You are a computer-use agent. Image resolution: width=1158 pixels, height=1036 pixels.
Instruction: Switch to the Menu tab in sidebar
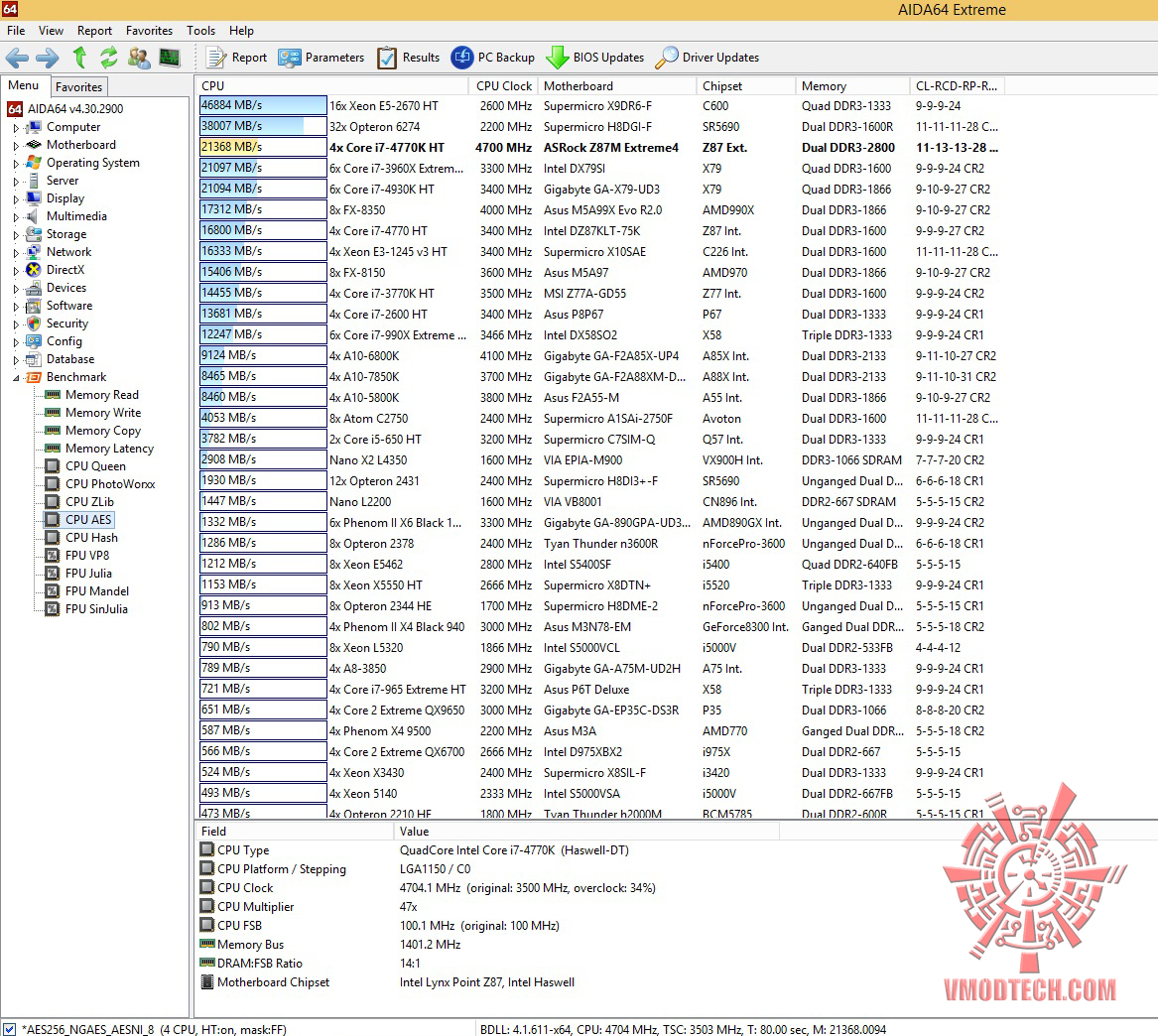pyautogui.click(x=24, y=85)
